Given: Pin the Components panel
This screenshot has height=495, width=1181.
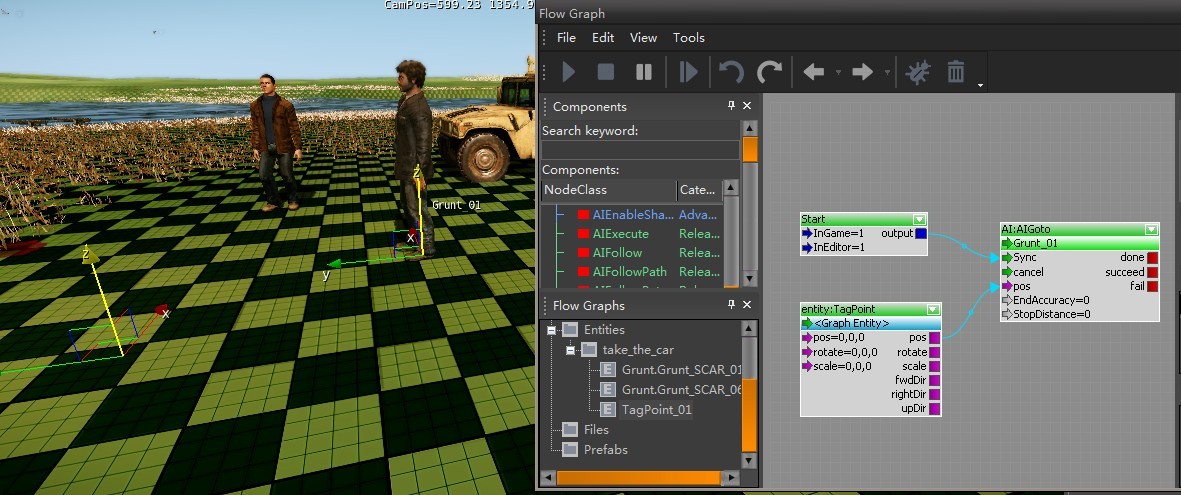Looking at the screenshot, I should coord(731,106).
